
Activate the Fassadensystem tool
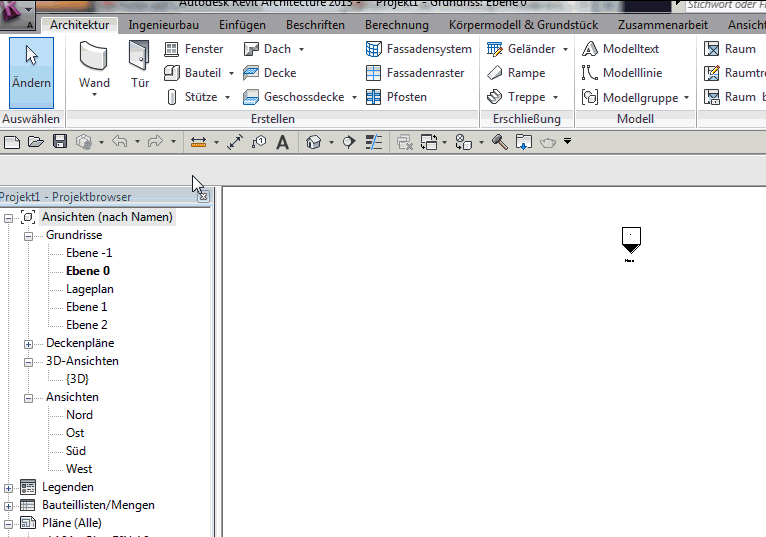pyautogui.click(x=419, y=49)
